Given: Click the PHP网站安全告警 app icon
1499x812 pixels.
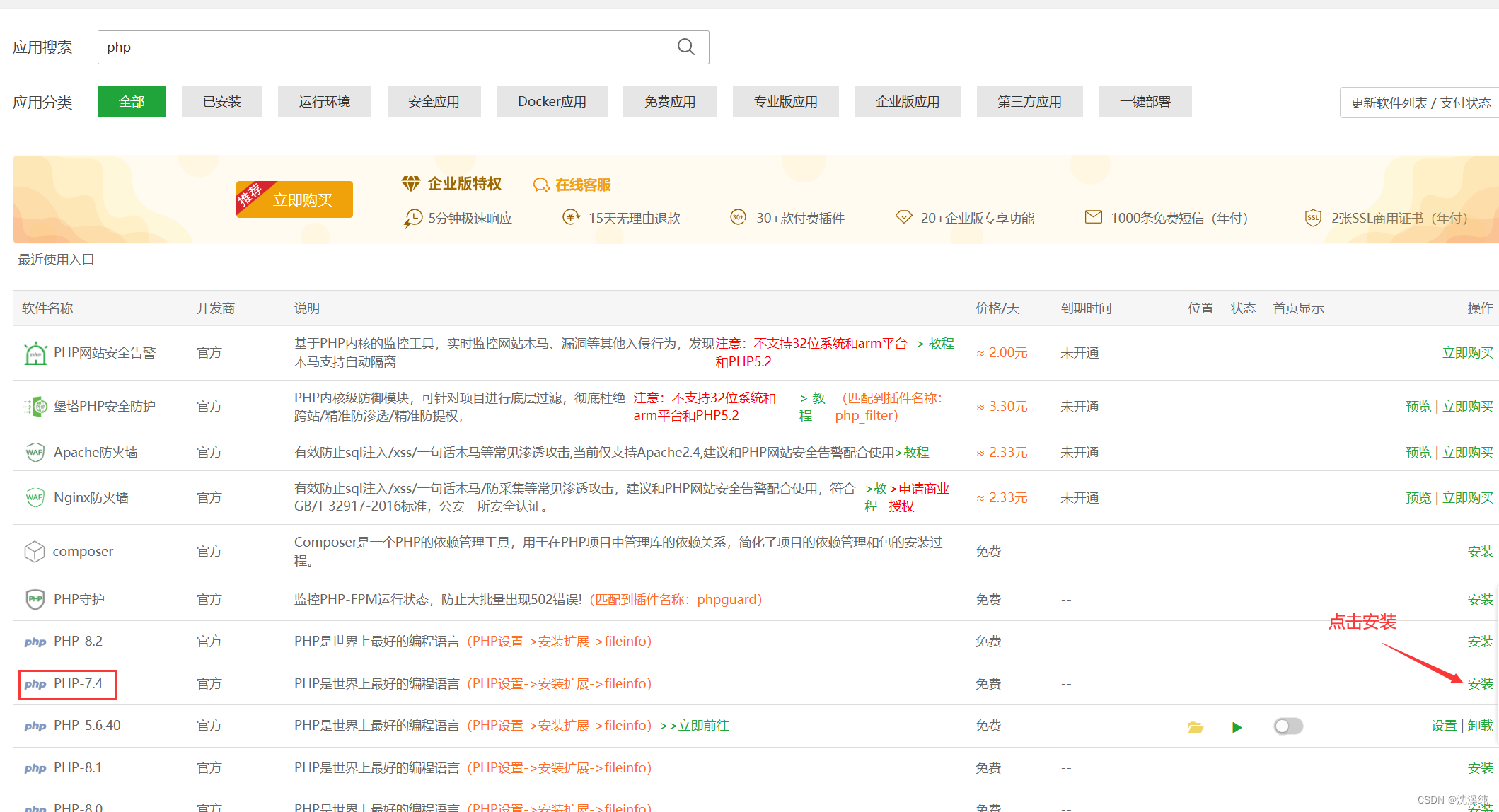Looking at the screenshot, I should click(35, 353).
